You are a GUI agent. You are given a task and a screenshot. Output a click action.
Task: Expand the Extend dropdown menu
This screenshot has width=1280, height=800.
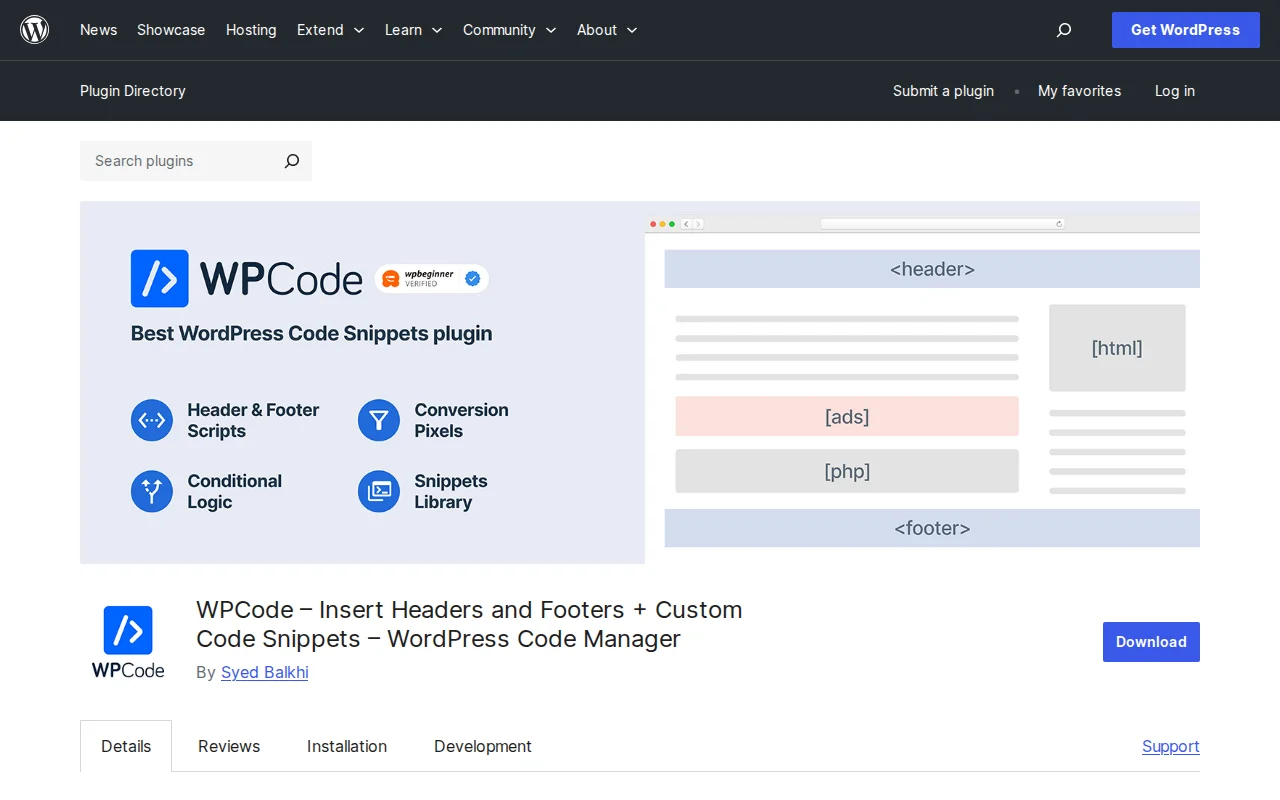330,30
